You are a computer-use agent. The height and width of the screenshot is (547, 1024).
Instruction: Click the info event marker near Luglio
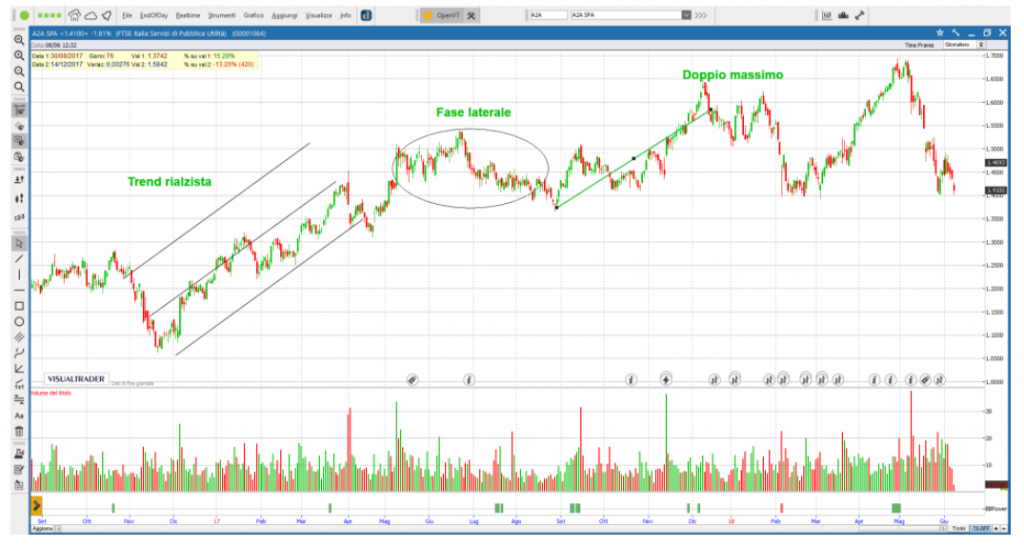pos(469,379)
